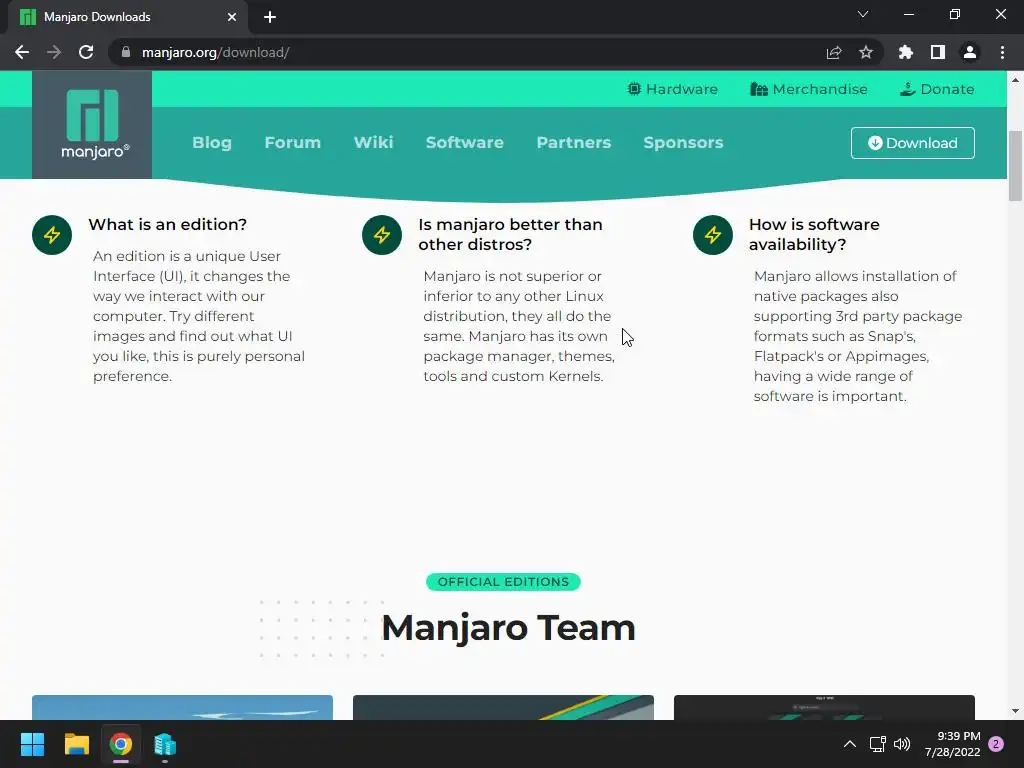Click the Download button in the header
1024x768 pixels.
[x=912, y=143]
